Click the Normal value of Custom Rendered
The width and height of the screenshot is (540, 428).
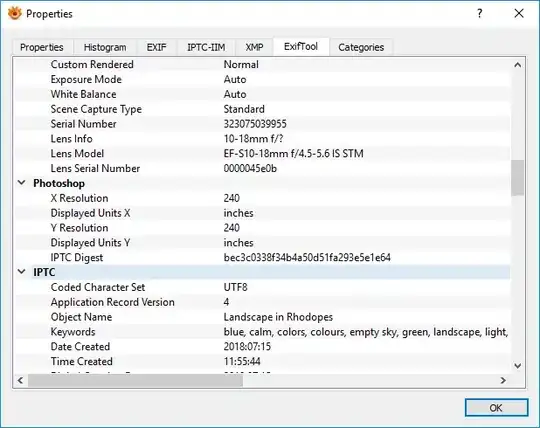click(241, 64)
